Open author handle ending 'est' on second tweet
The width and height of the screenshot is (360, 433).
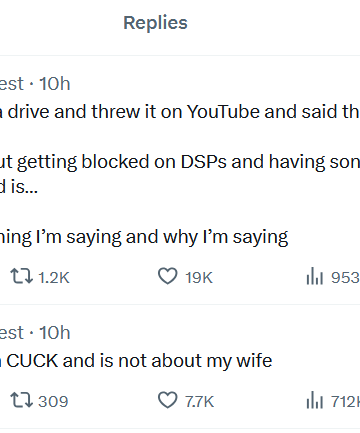click(12, 333)
